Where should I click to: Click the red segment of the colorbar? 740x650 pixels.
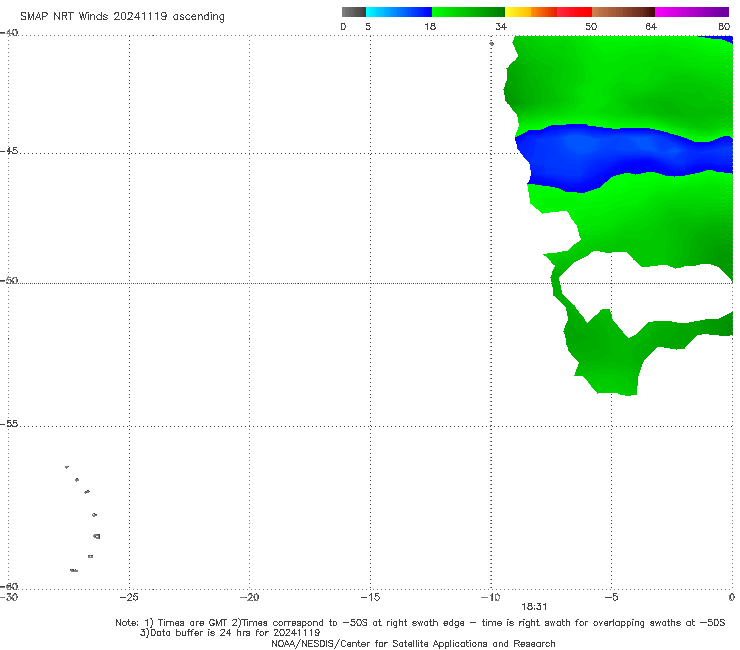pyautogui.click(x=574, y=12)
